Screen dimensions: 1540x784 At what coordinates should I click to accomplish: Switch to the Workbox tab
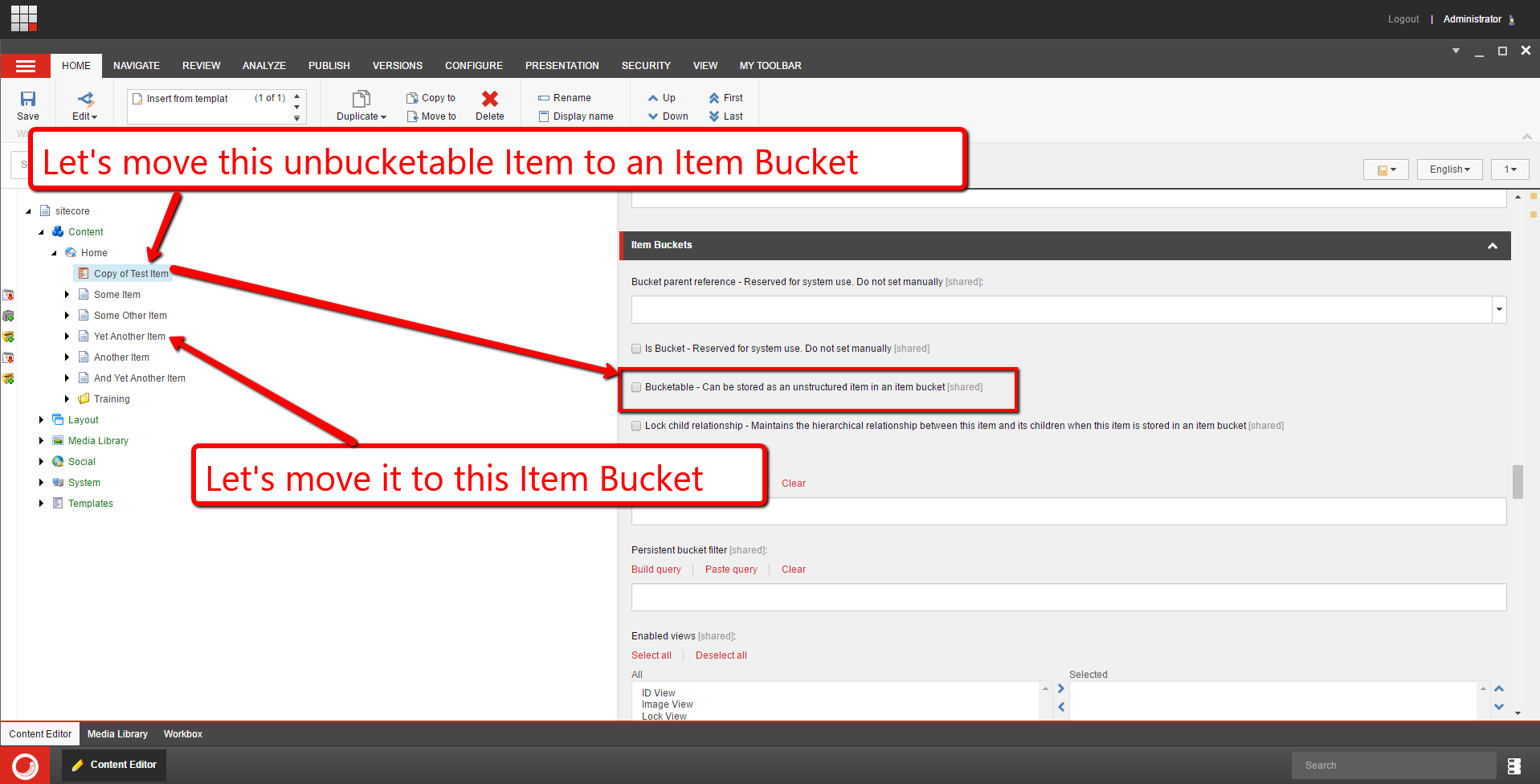click(x=182, y=734)
